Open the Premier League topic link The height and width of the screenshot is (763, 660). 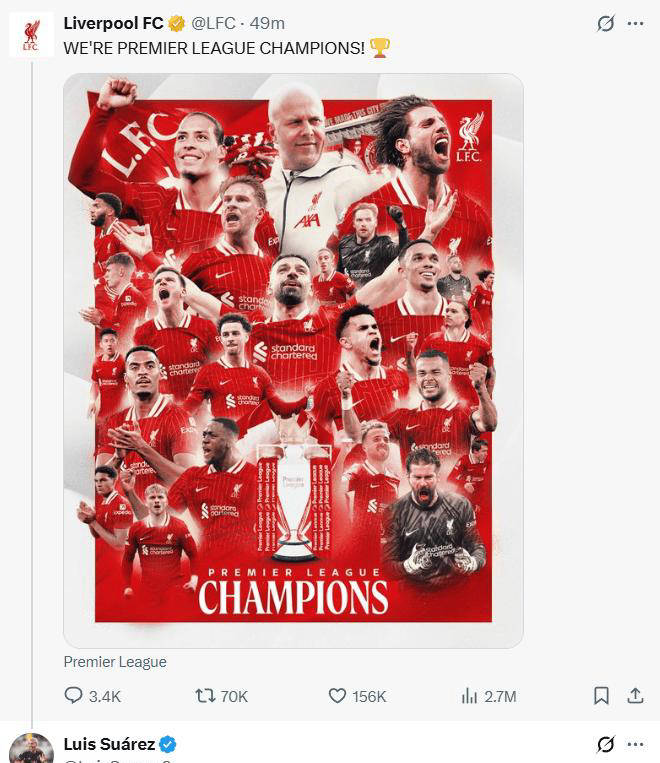coord(115,662)
